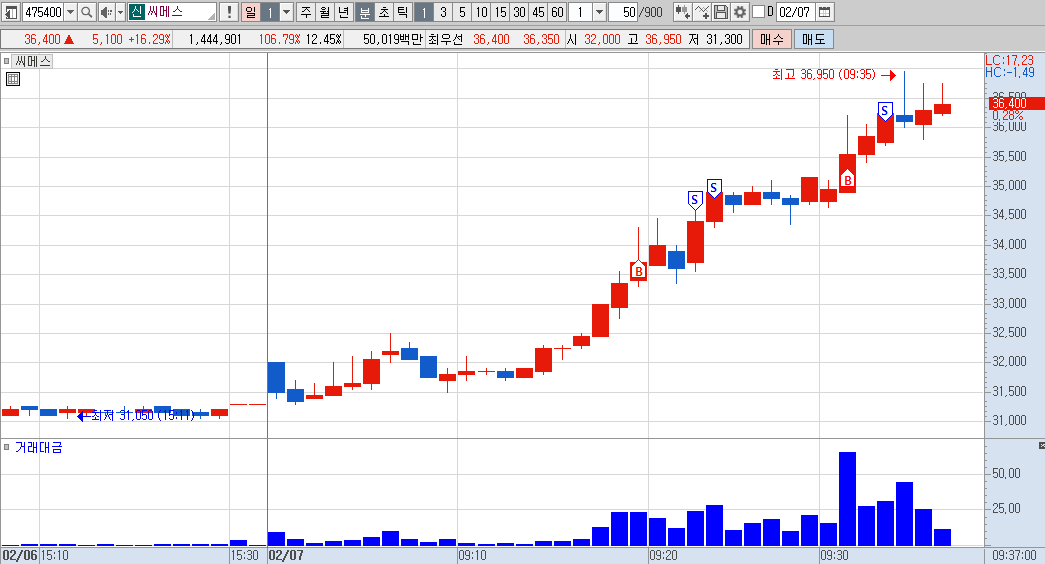
Task: Open chart settings gear icon
Action: coord(740,12)
